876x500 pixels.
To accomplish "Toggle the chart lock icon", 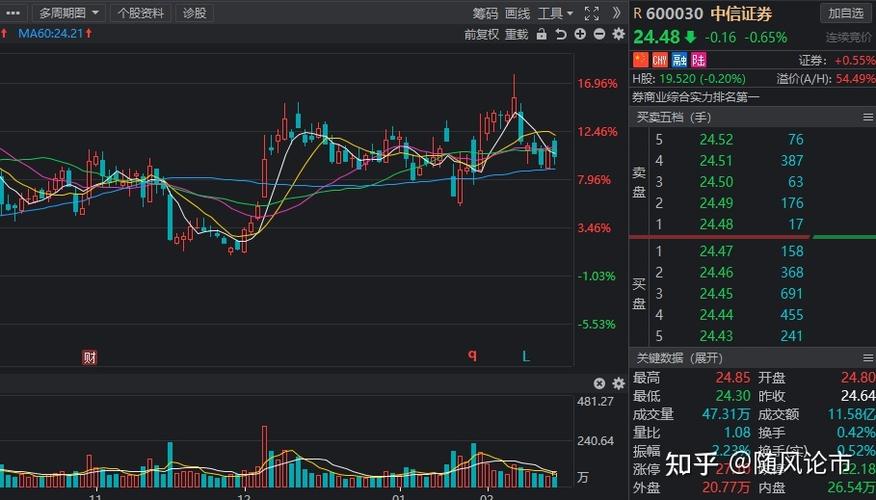I will [x=541, y=35].
